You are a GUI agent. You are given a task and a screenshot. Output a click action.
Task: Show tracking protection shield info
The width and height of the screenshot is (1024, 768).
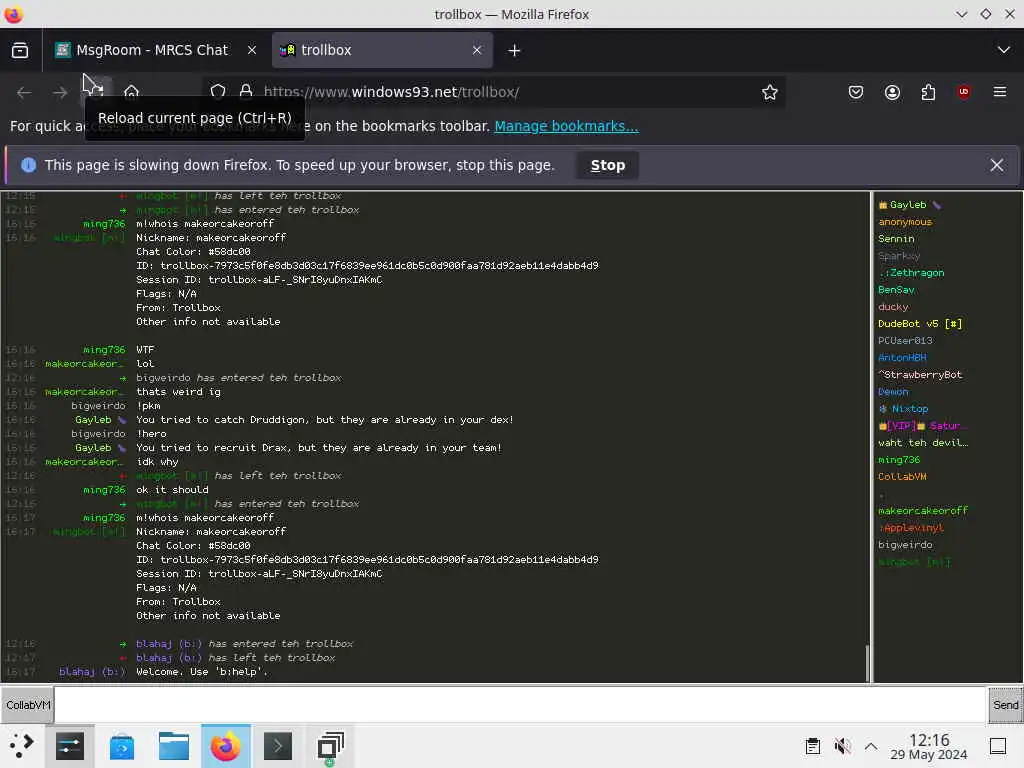coord(218,92)
